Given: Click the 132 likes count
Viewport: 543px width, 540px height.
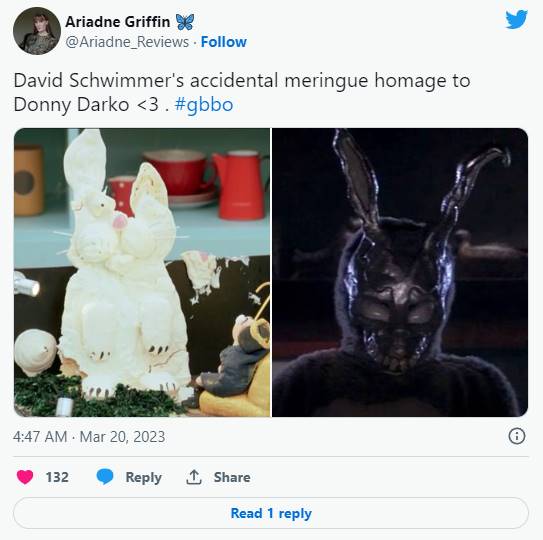Looking at the screenshot, I should point(57,477).
